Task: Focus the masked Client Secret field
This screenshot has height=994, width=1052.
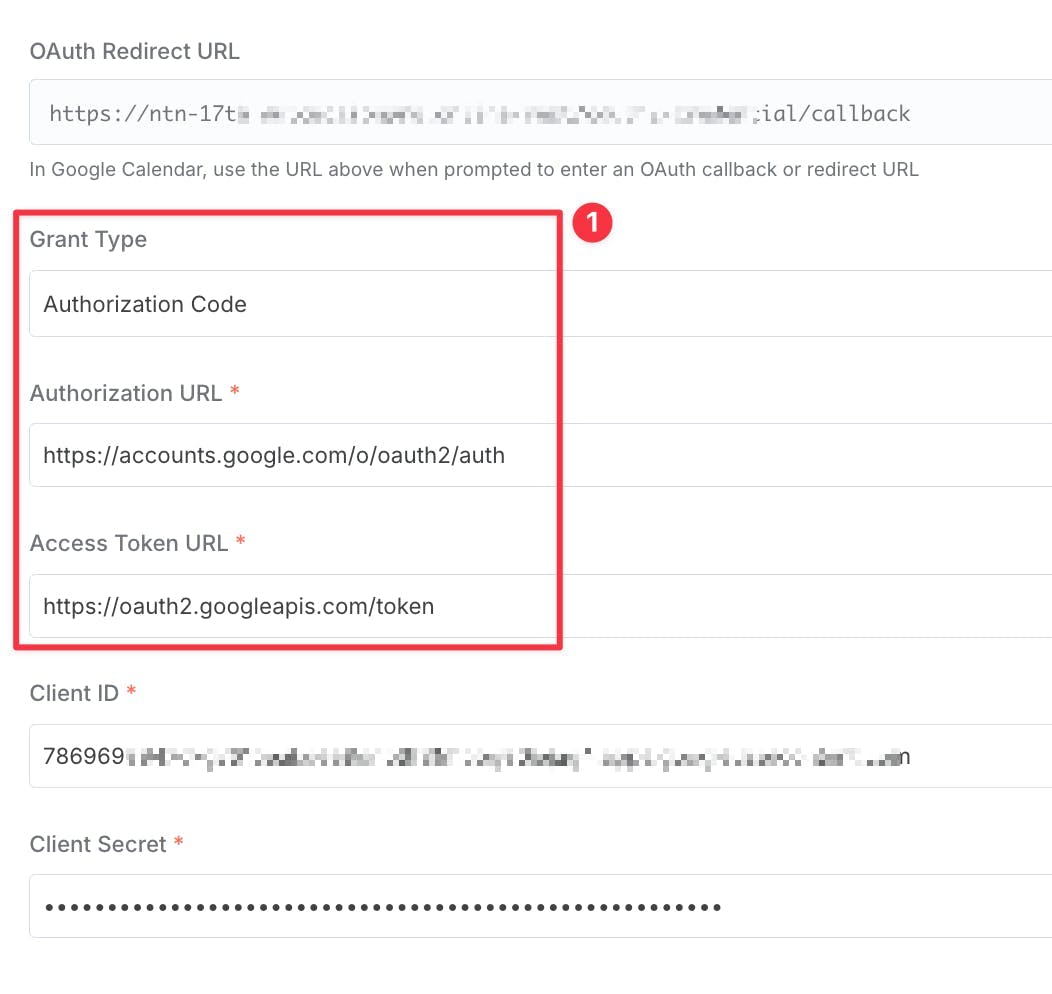Action: pos(540,906)
